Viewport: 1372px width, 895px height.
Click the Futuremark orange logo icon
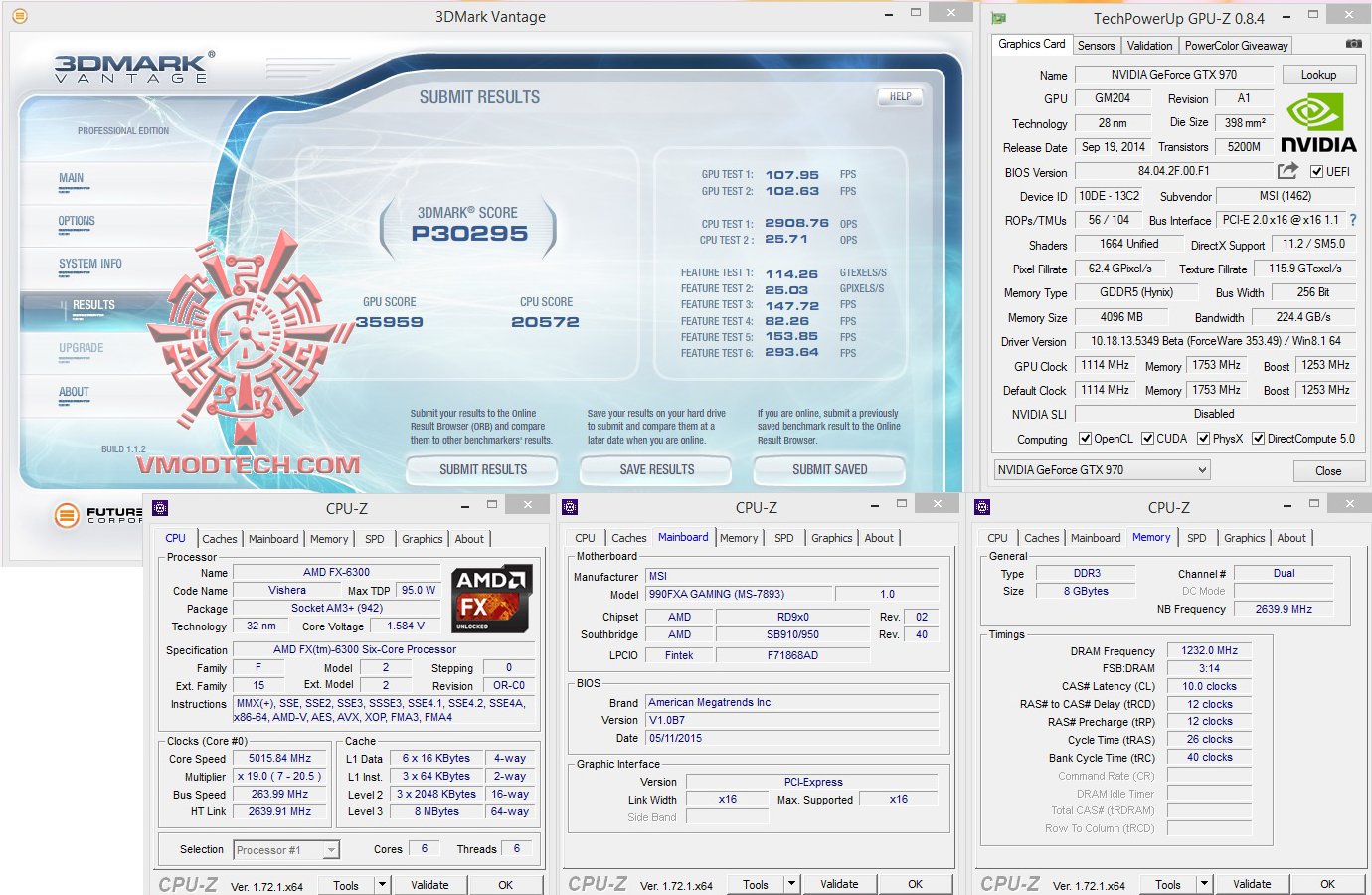[x=67, y=515]
